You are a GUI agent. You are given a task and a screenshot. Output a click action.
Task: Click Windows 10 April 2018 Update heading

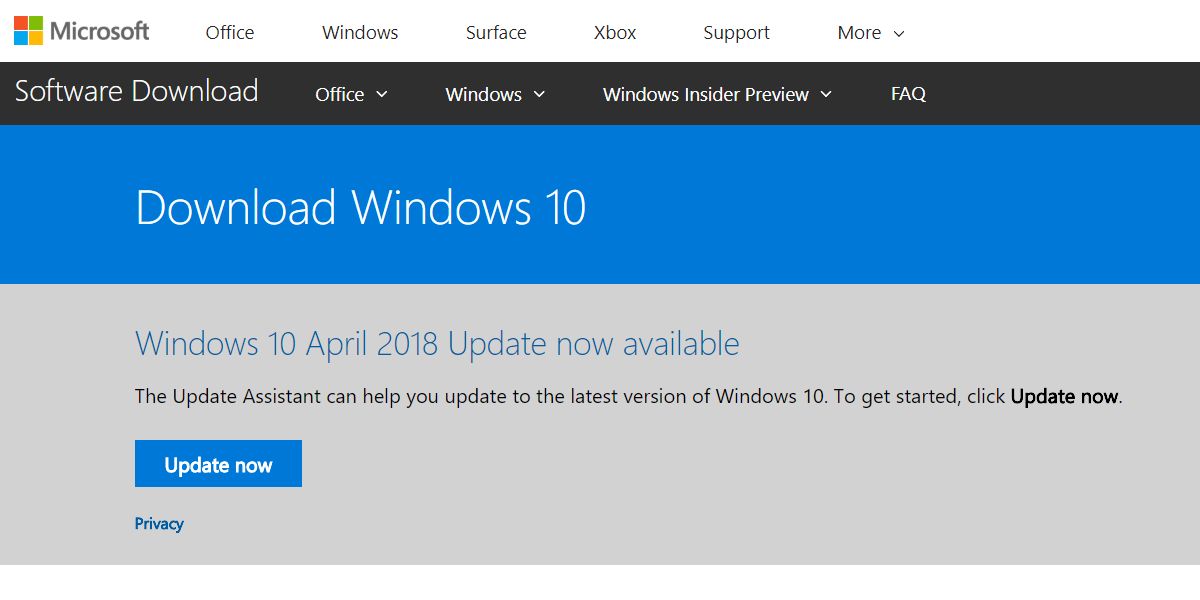click(x=437, y=344)
